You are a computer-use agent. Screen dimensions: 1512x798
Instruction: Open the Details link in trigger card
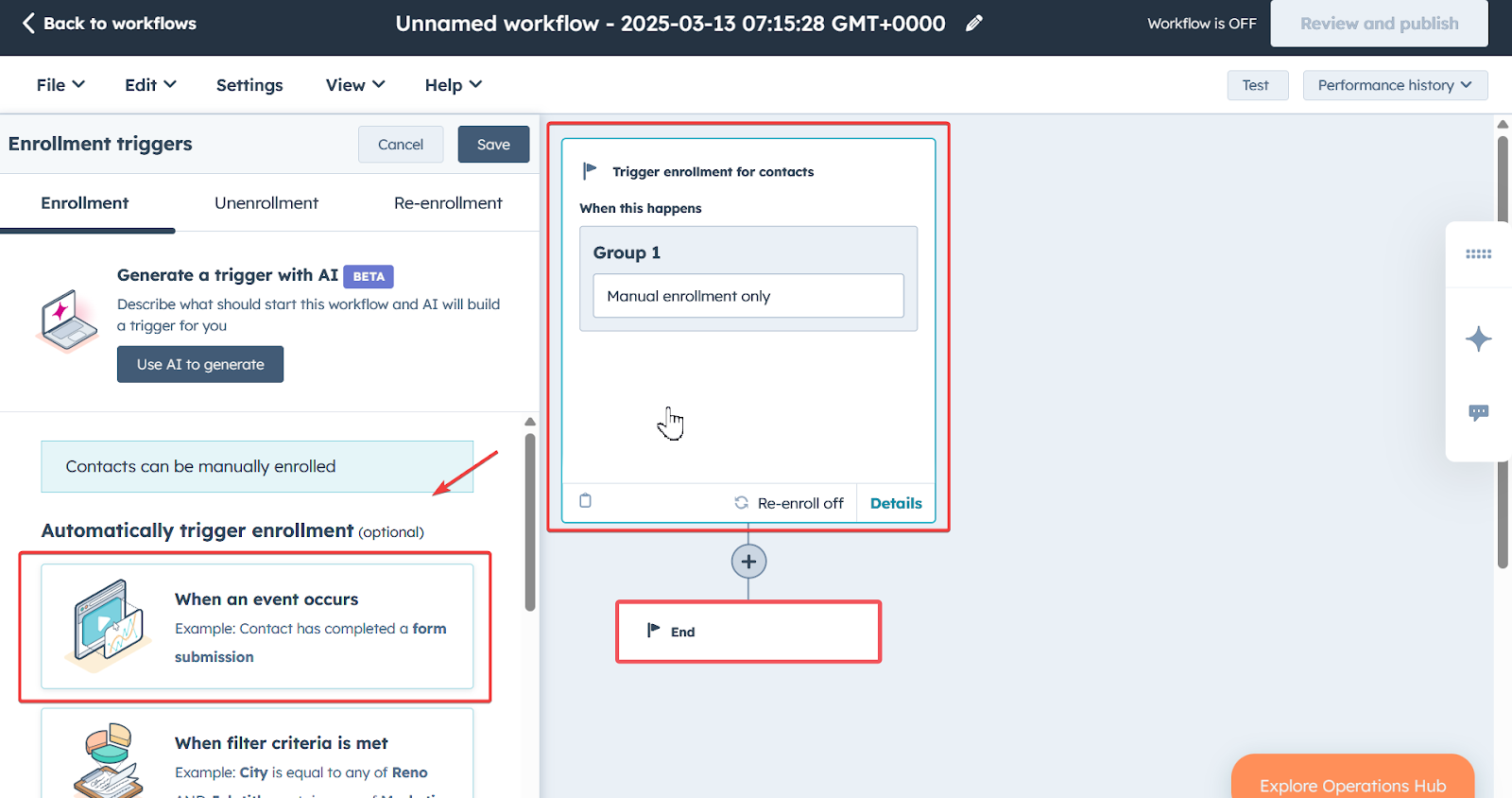tap(896, 503)
